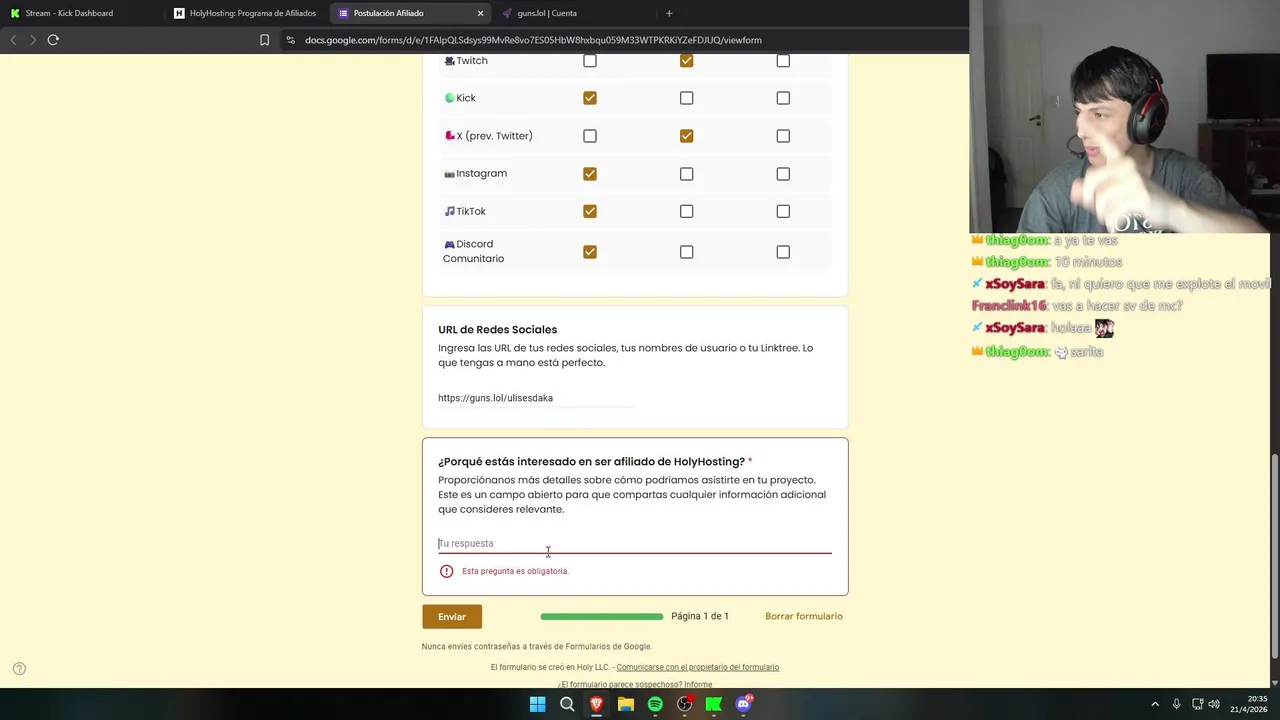Click thiag0om's '10 minutos' chat message
This screenshot has height=720, width=1280.
[1088, 262]
